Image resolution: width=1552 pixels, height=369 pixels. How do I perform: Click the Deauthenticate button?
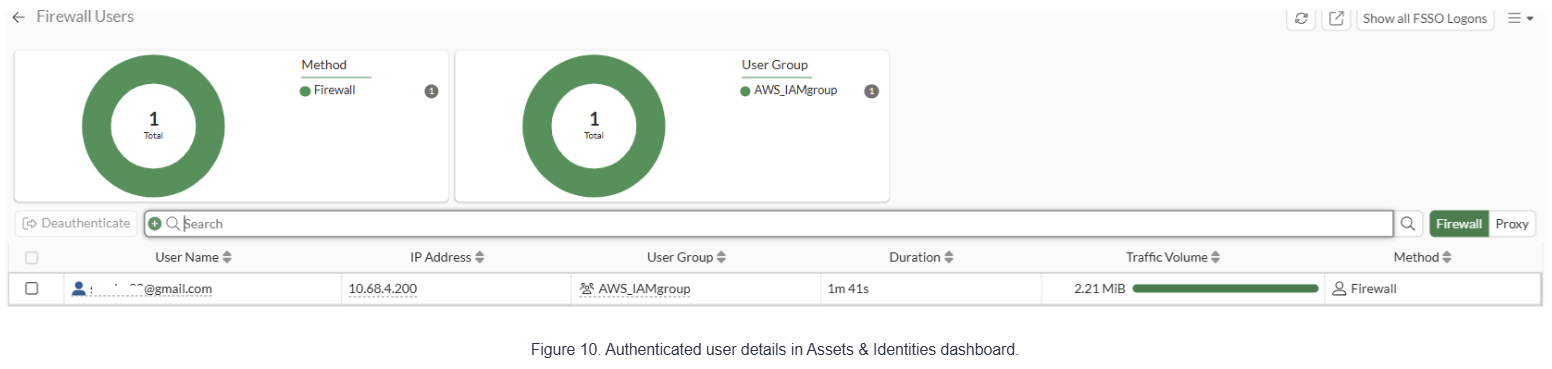click(x=76, y=224)
